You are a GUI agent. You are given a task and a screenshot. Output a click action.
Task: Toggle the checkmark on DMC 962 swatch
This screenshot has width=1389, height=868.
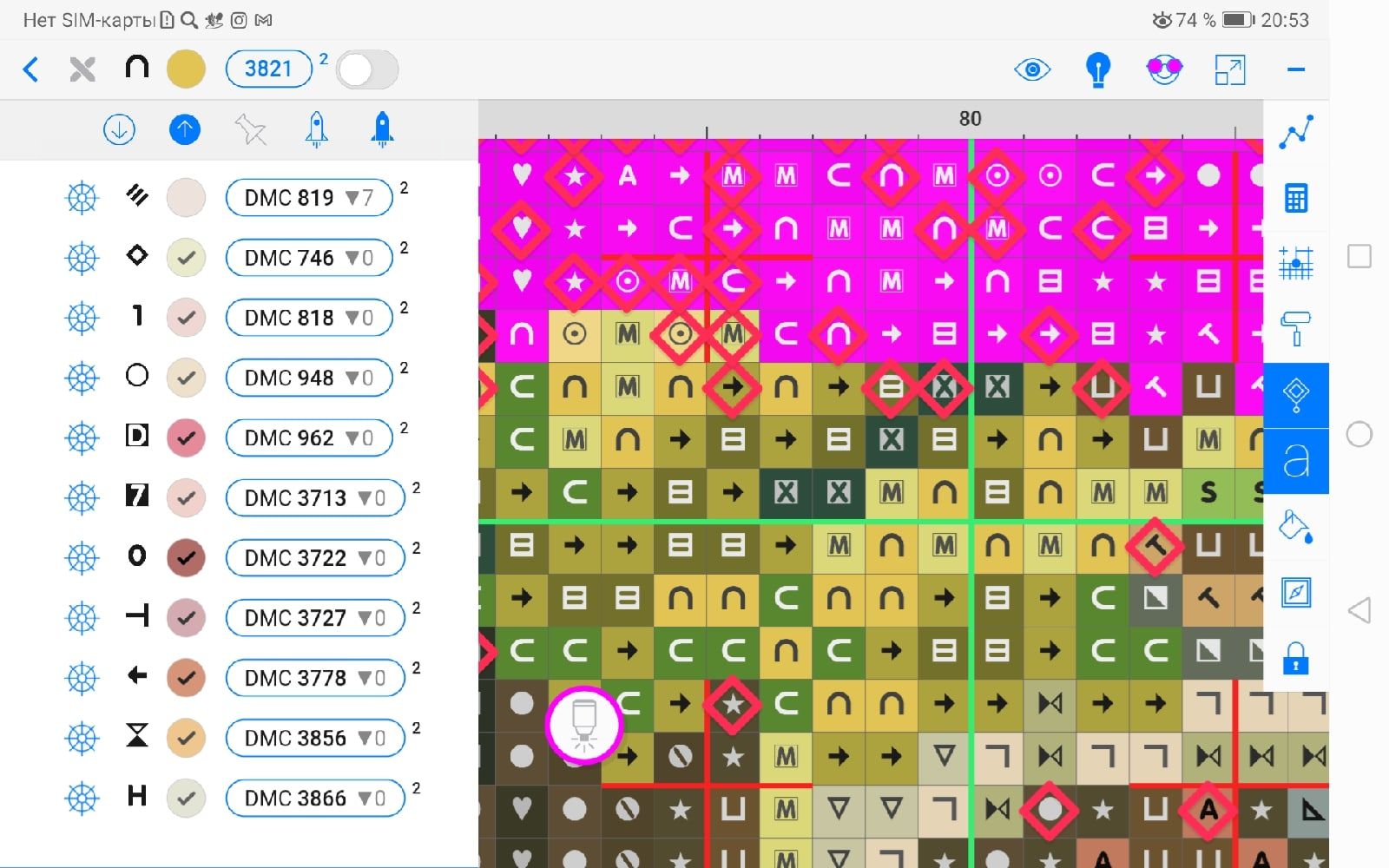[186, 438]
